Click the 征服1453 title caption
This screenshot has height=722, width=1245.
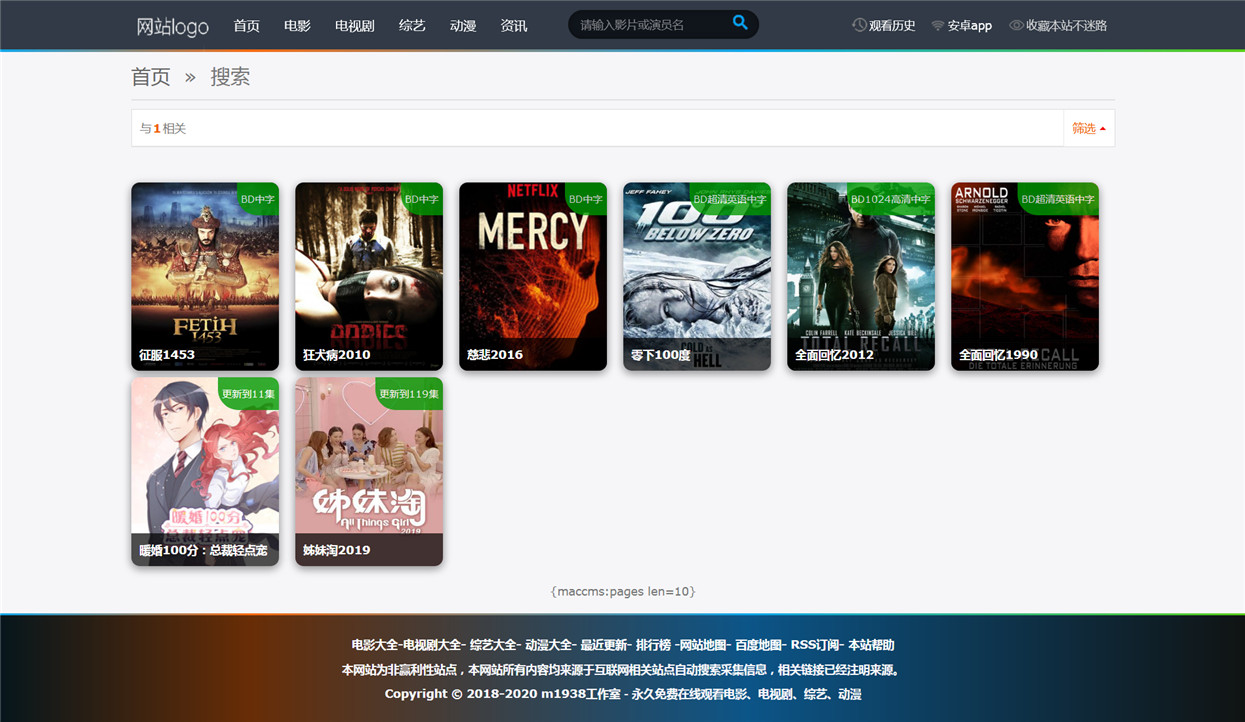[167, 355]
